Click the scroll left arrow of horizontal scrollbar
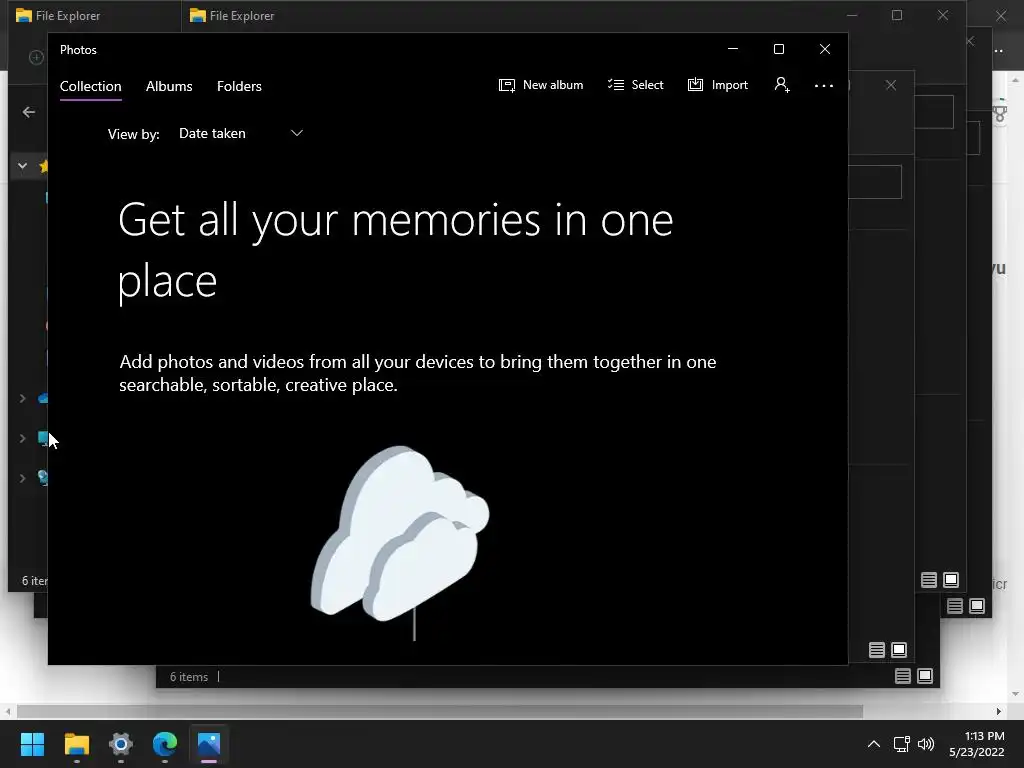The image size is (1024, 768). [7, 711]
